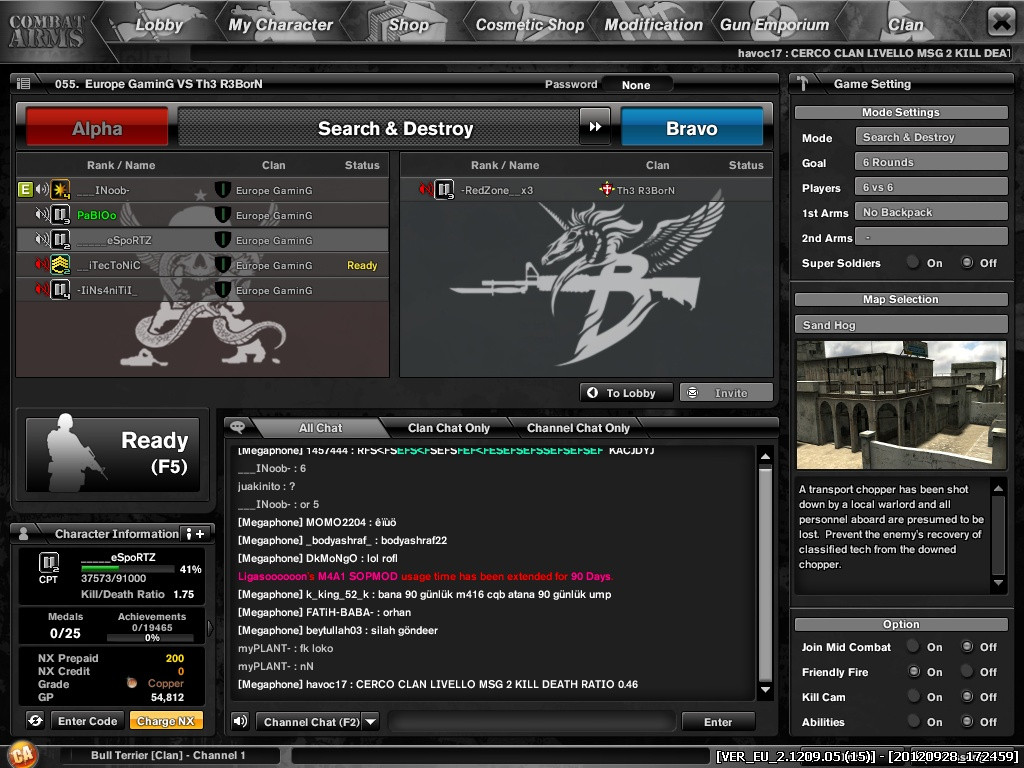
Task: Open Gun Emporium menu
Action: 774,25
